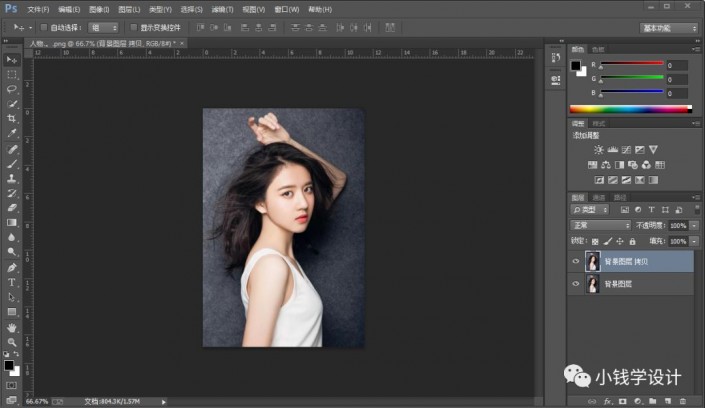Open the 类型 layer filter dropdown
Viewport: 705px width, 408px height.
(x=590, y=210)
